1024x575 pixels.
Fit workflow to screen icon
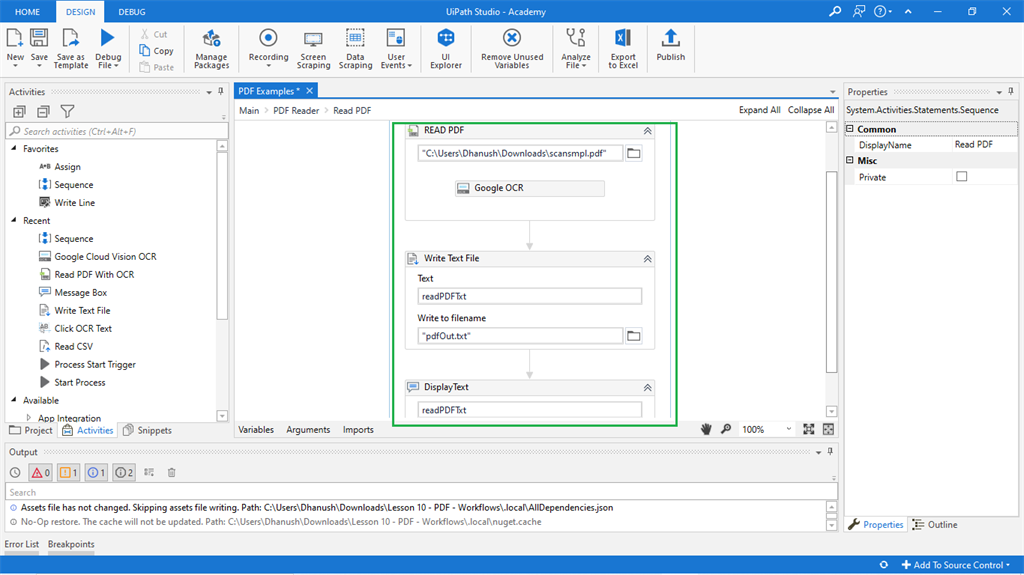click(x=808, y=429)
